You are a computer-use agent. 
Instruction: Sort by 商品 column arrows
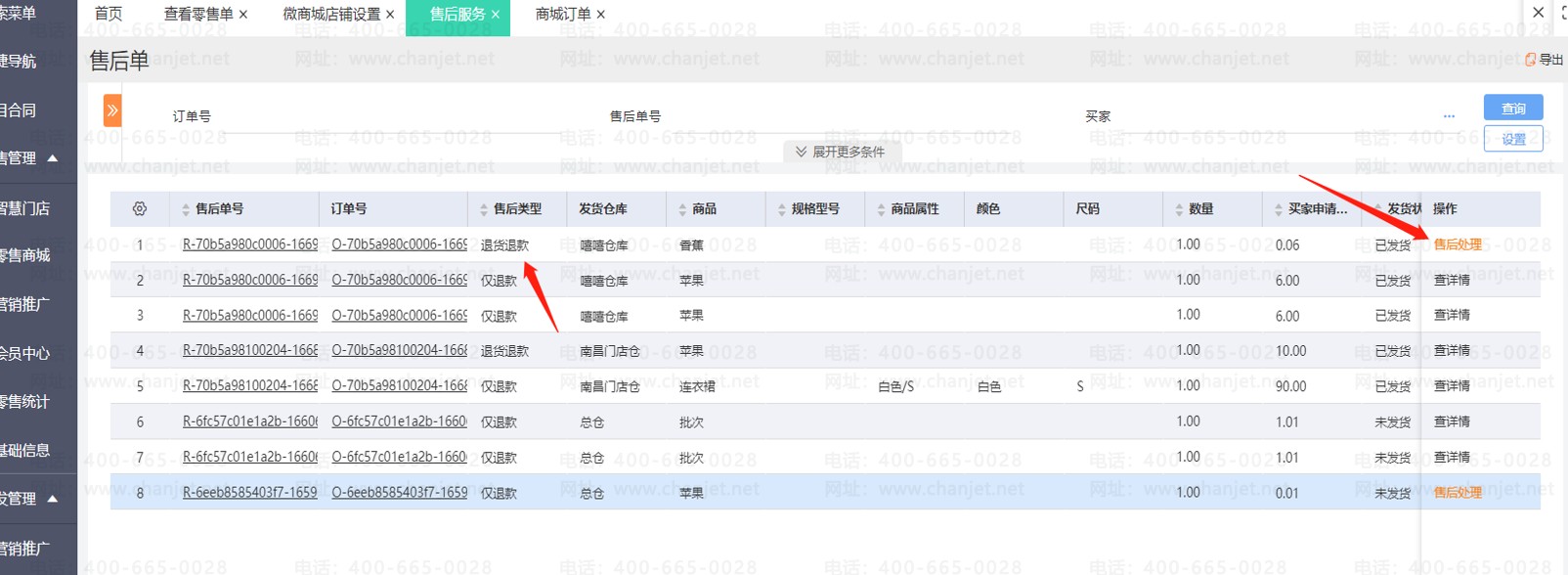point(682,209)
